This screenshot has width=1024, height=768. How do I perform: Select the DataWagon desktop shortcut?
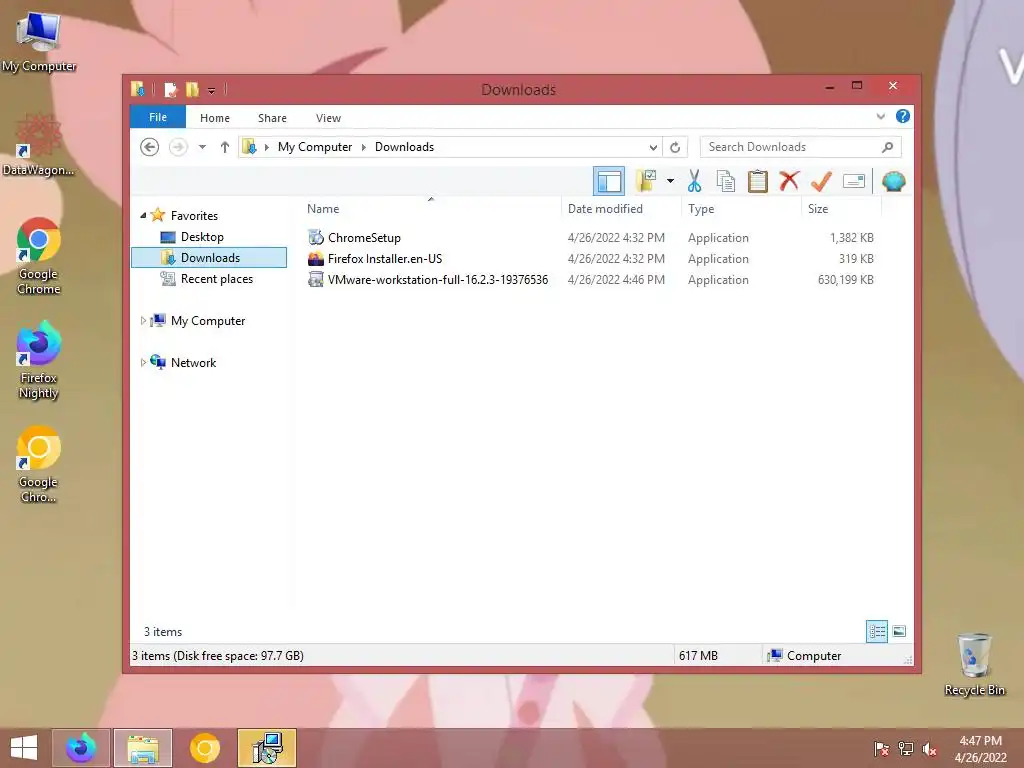(x=39, y=145)
